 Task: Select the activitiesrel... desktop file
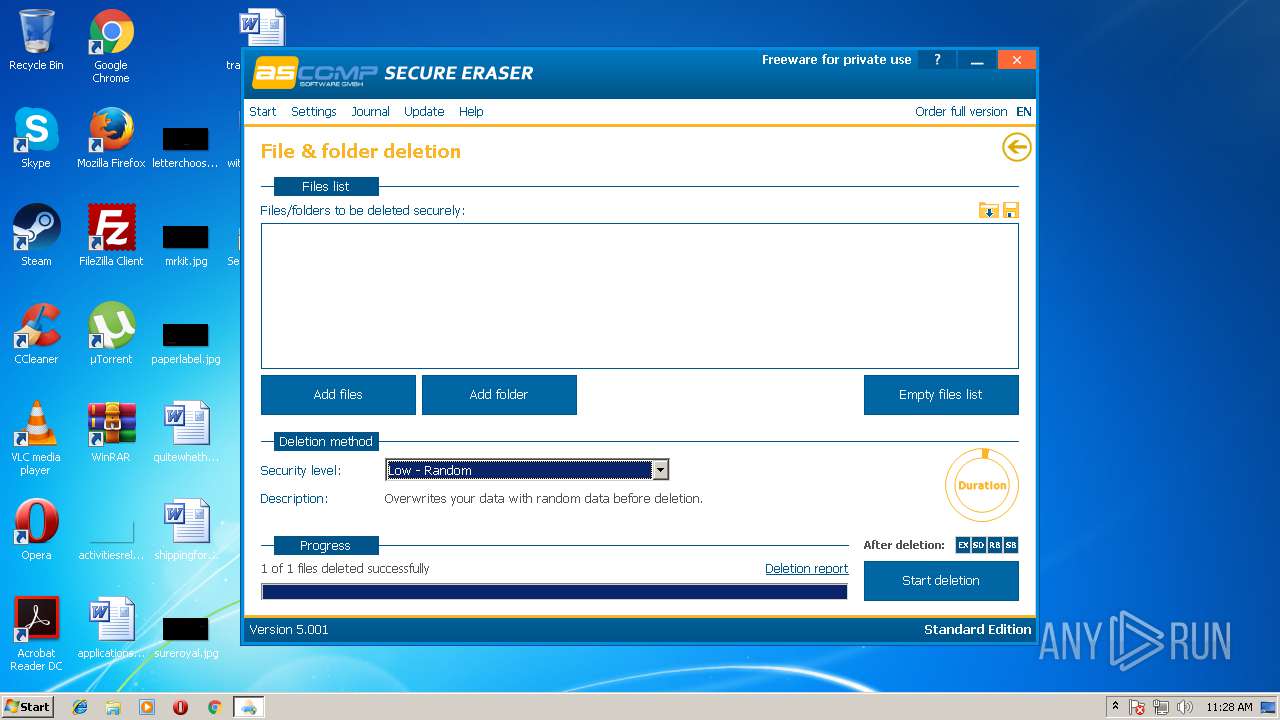[111, 540]
